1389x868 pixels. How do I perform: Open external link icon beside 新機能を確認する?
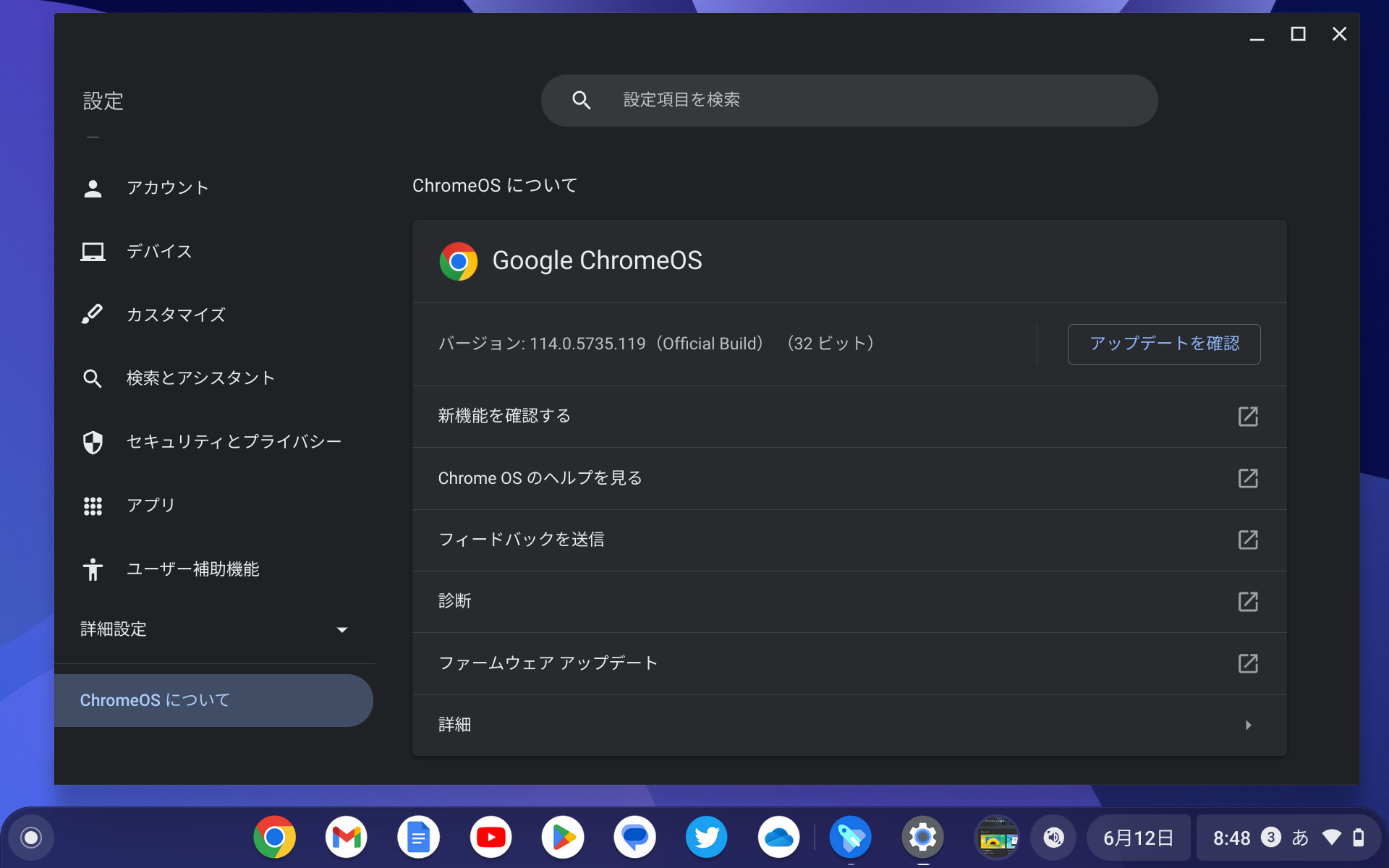[x=1248, y=417]
